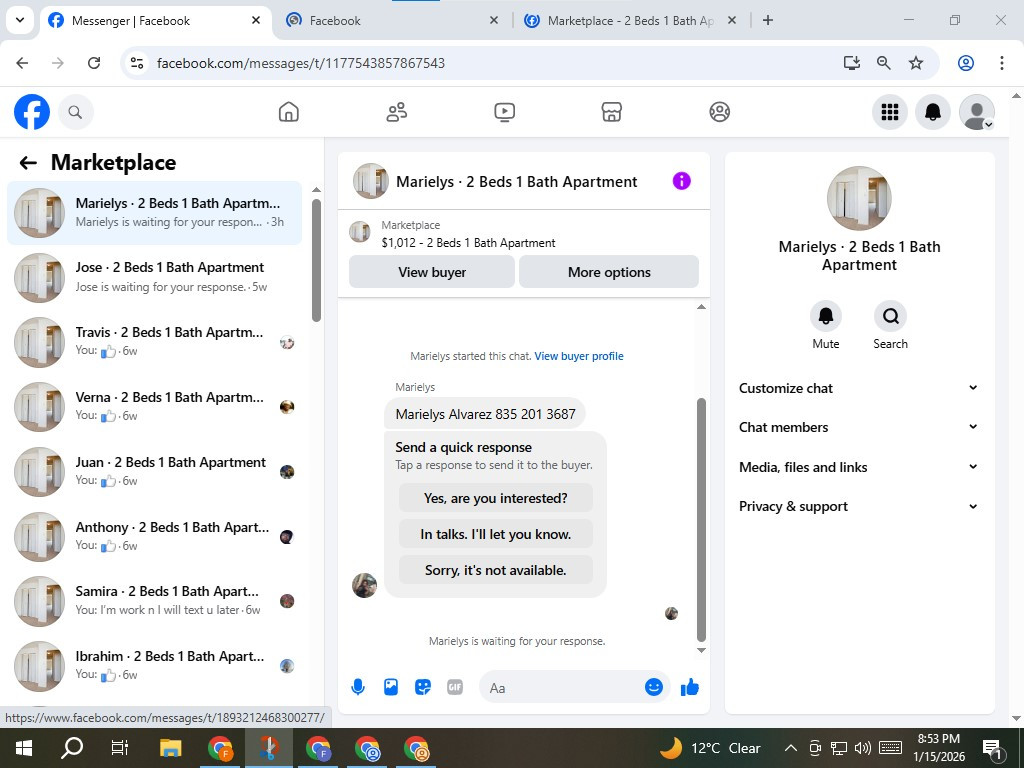Choose a sticker with the sticker icon
Viewport: 1024px width, 768px height.
point(423,687)
